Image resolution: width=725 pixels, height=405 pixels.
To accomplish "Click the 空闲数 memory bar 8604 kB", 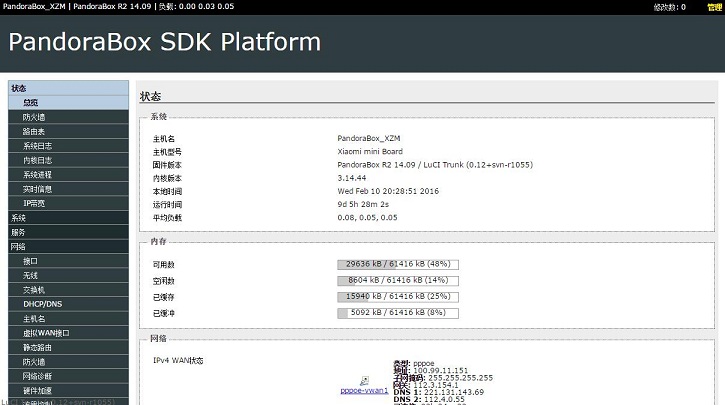I will coord(398,281).
